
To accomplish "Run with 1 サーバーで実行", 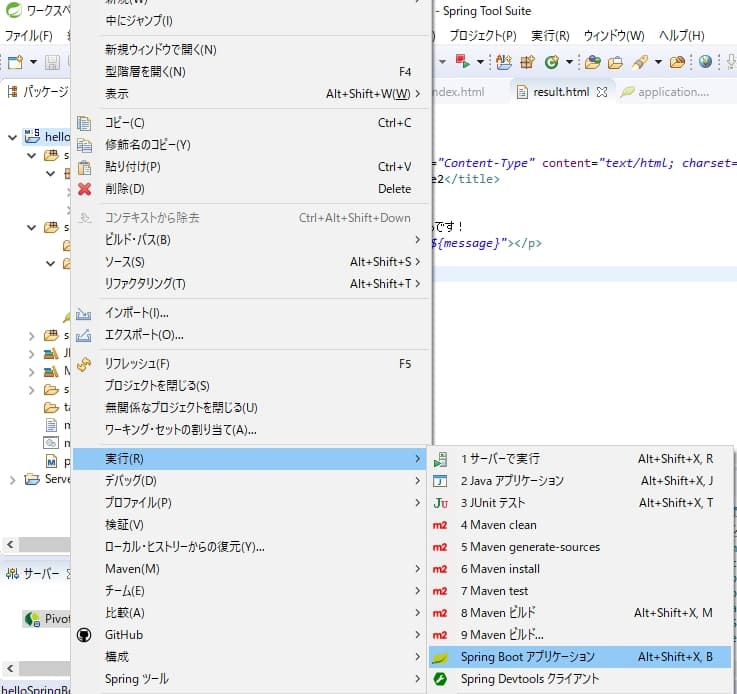I will pos(580,459).
